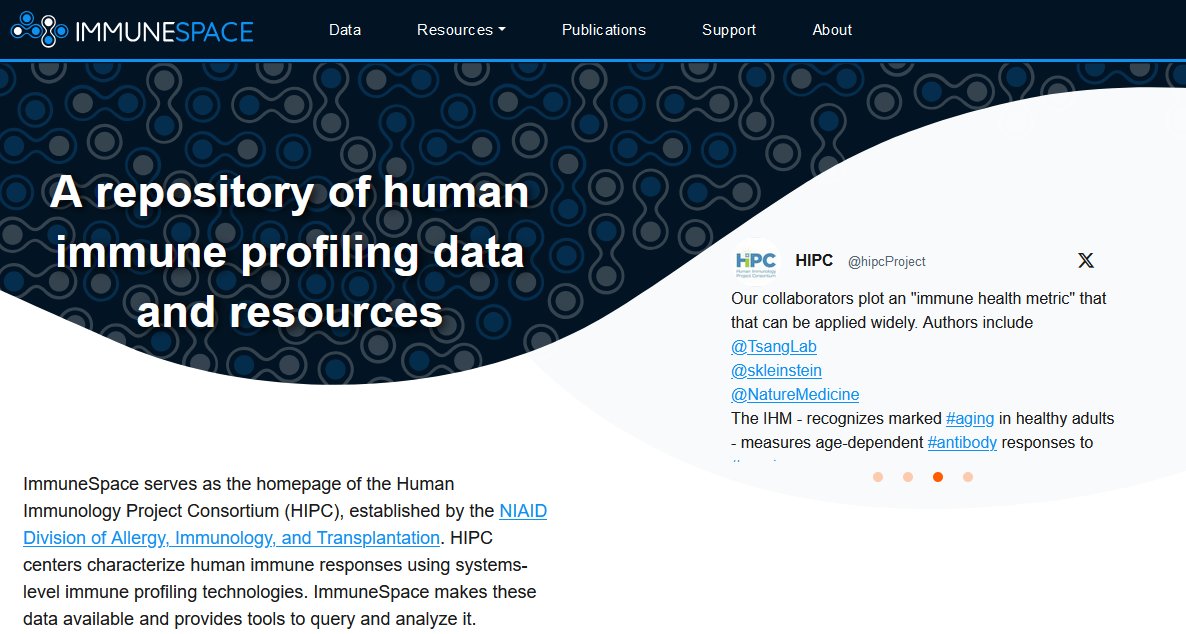Open the @TsangLab mention link
Screen dimensions: 1186x634
774,347
